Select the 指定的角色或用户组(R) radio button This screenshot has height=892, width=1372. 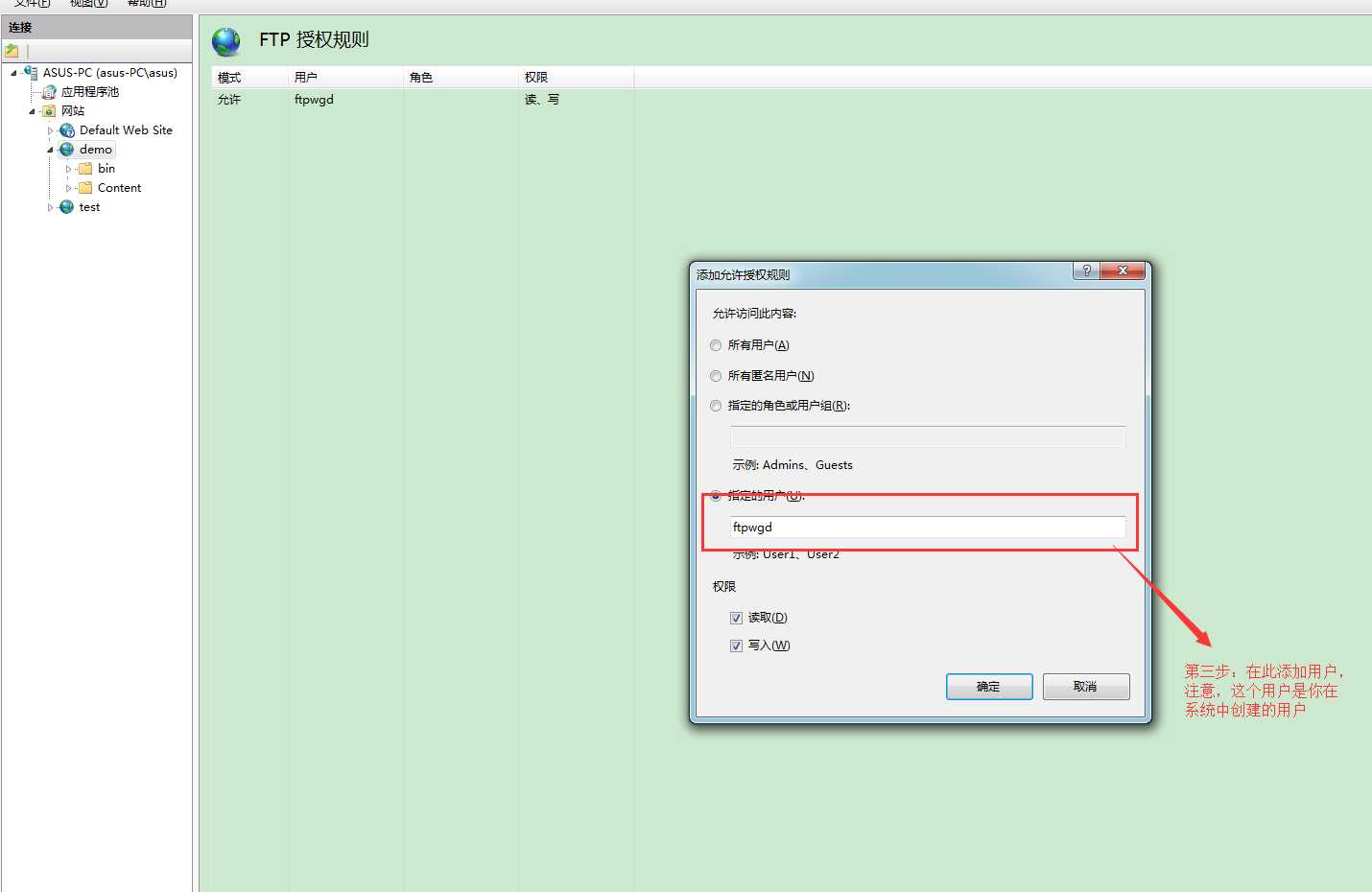[x=716, y=406]
